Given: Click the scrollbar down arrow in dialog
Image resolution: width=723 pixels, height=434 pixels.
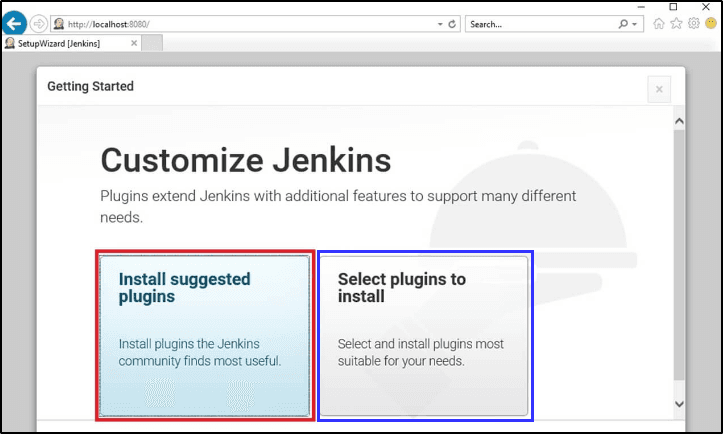Looking at the screenshot, I should pos(679,403).
